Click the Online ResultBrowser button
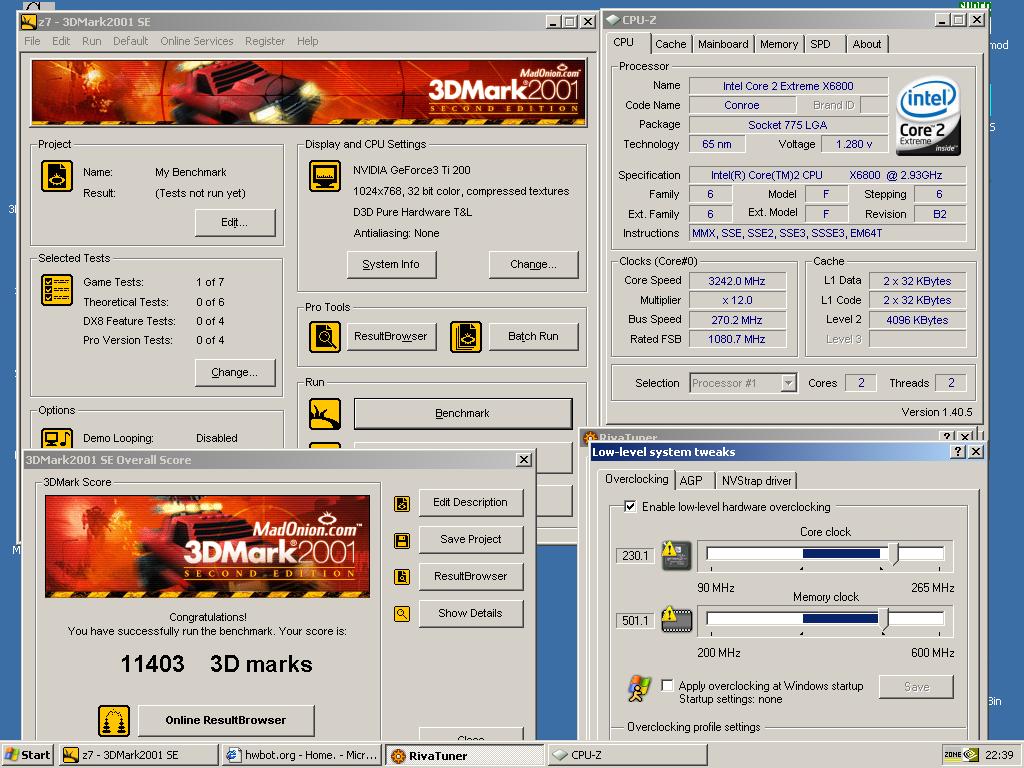 [226, 720]
